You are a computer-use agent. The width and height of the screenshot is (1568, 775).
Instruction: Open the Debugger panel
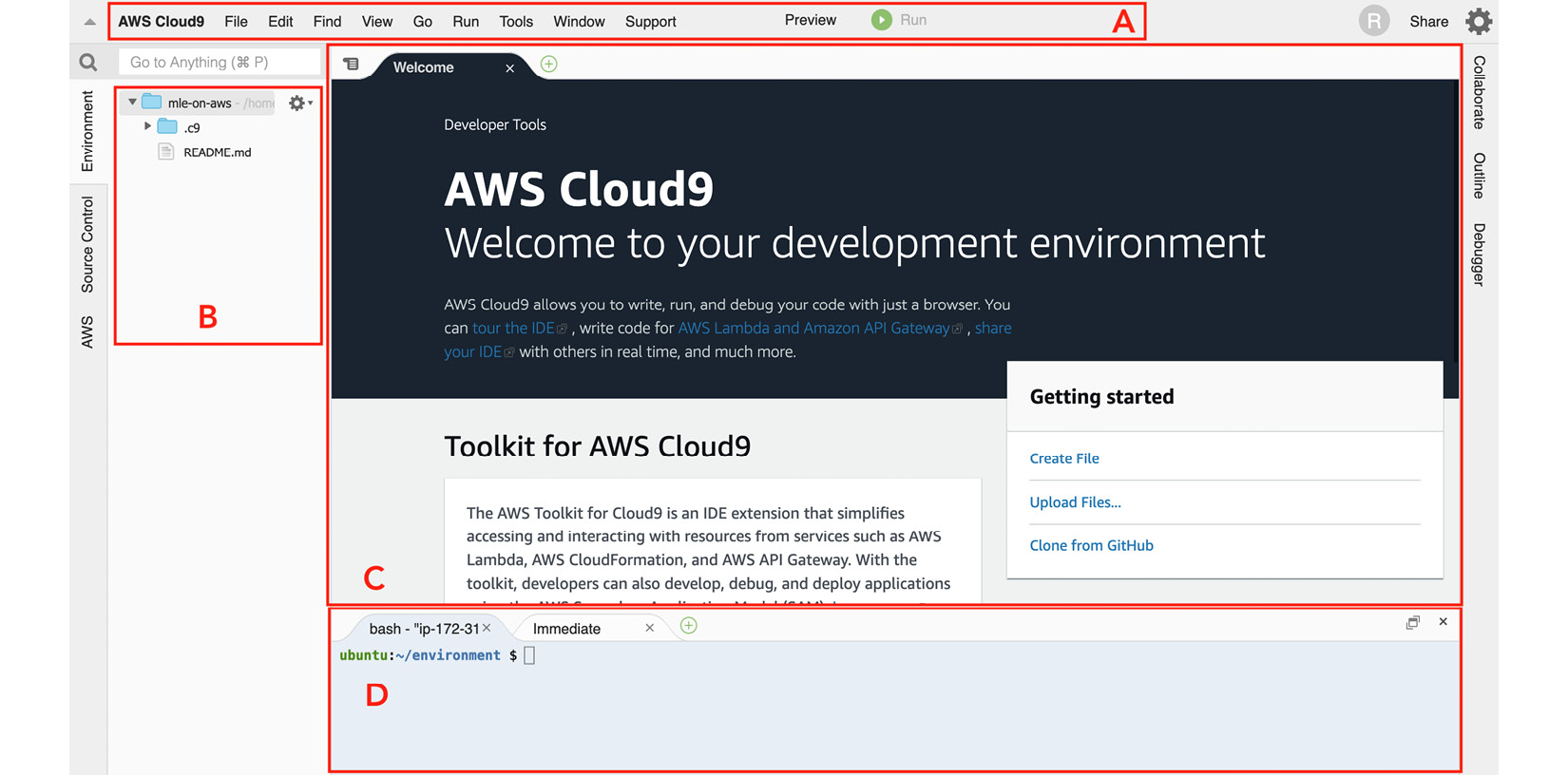(1479, 255)
